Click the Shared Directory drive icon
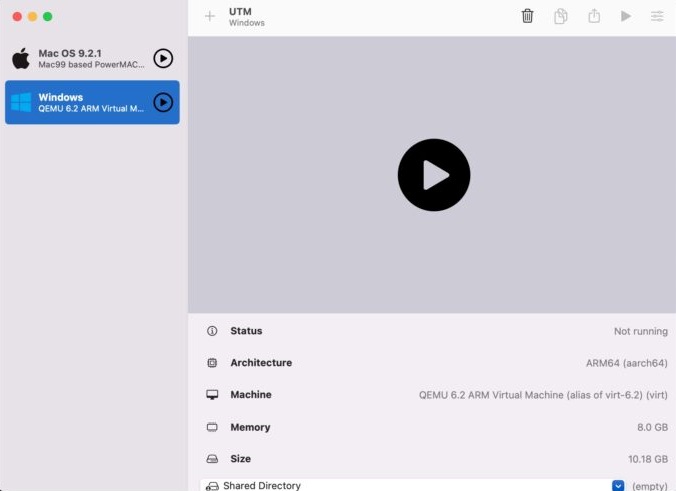Image resolution: width=676 pixels, height=491 pixels. click(x=212, y=486)
